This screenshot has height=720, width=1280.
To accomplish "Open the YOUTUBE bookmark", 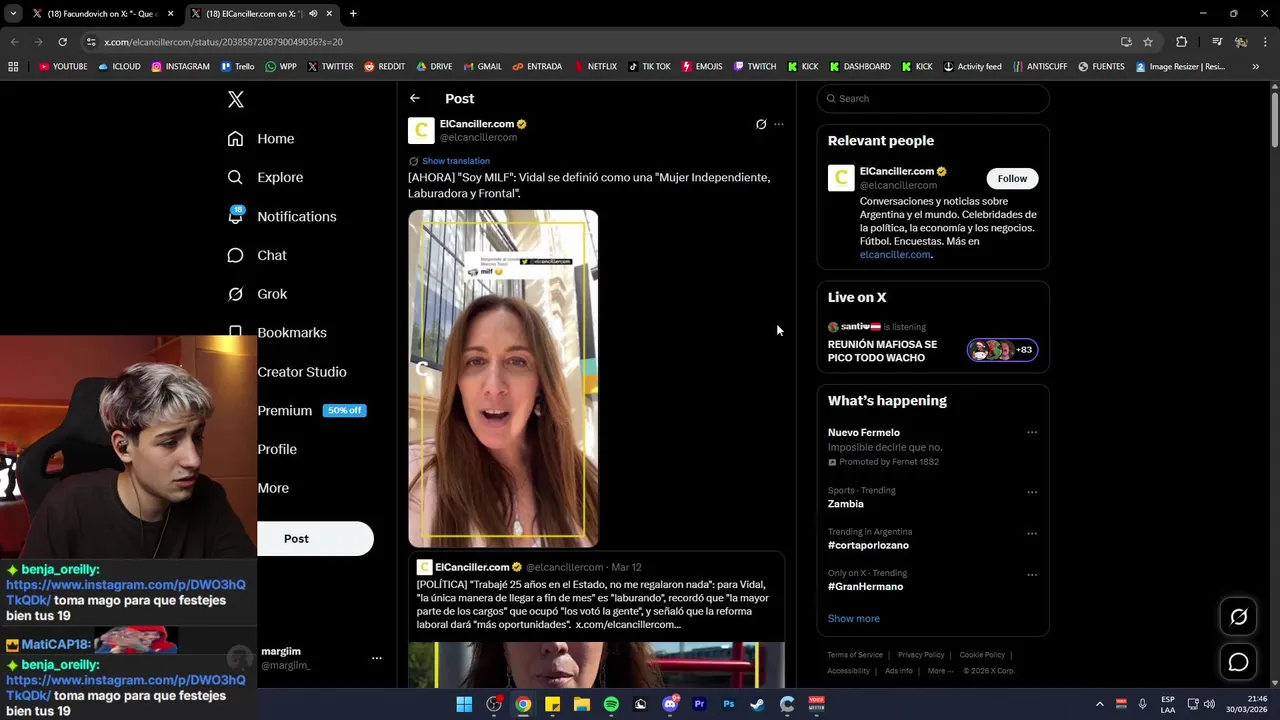I will (x=63, y=67).
